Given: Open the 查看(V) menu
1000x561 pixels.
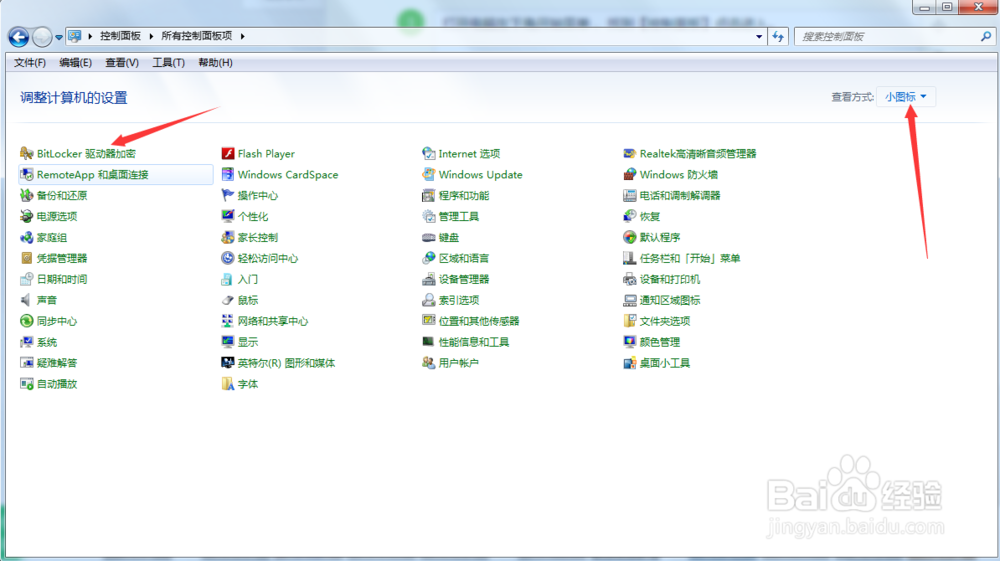Looking at the screenshot, I should click(122, 62).
